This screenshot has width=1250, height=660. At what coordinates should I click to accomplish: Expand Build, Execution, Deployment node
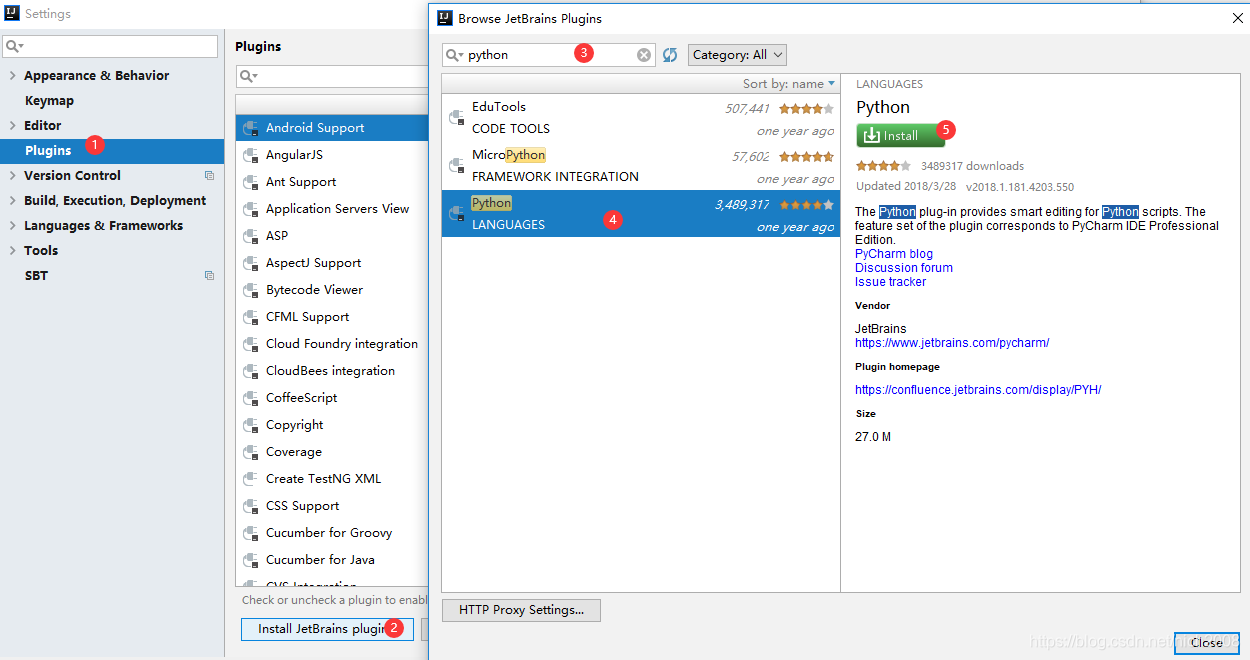pyautogui.click(x=12, y=200)
